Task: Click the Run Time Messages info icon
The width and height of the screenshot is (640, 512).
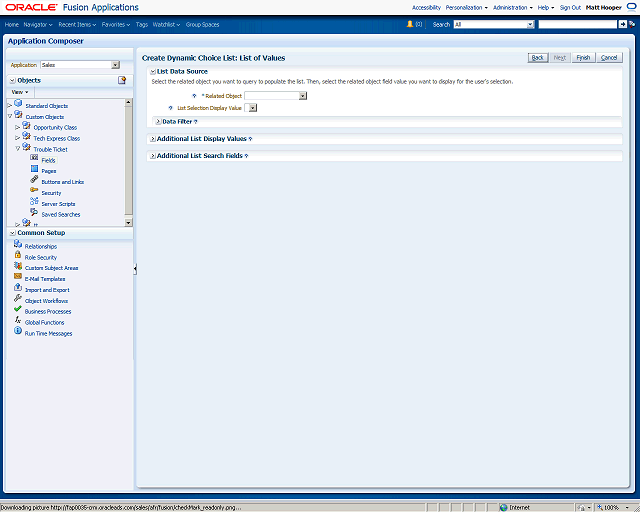Action: click(18, 331)
